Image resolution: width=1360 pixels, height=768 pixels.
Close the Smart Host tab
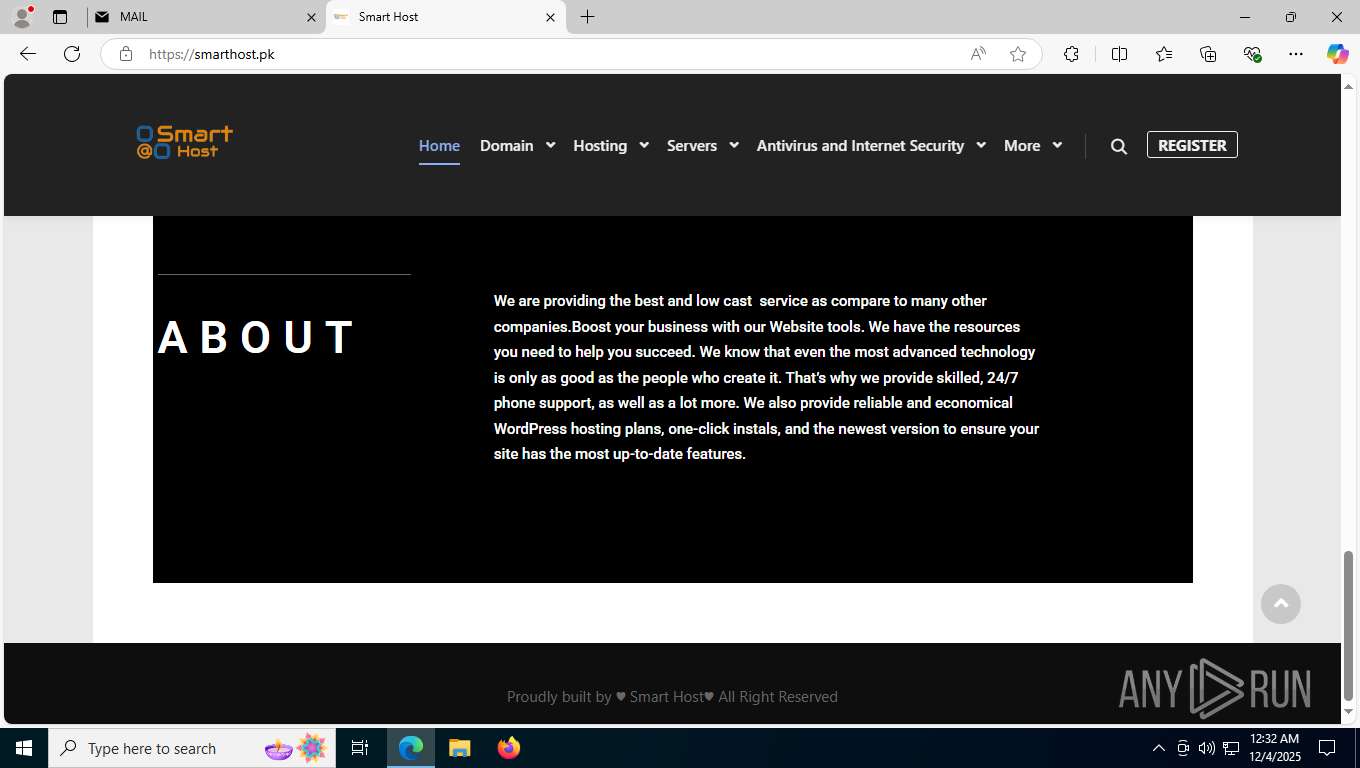tap(551, 17)
